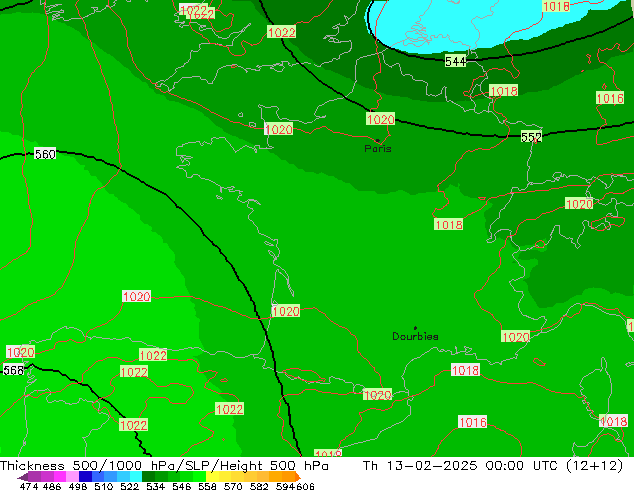
Task: Click the black dot marking Dourbies
Action: [415, 328]
